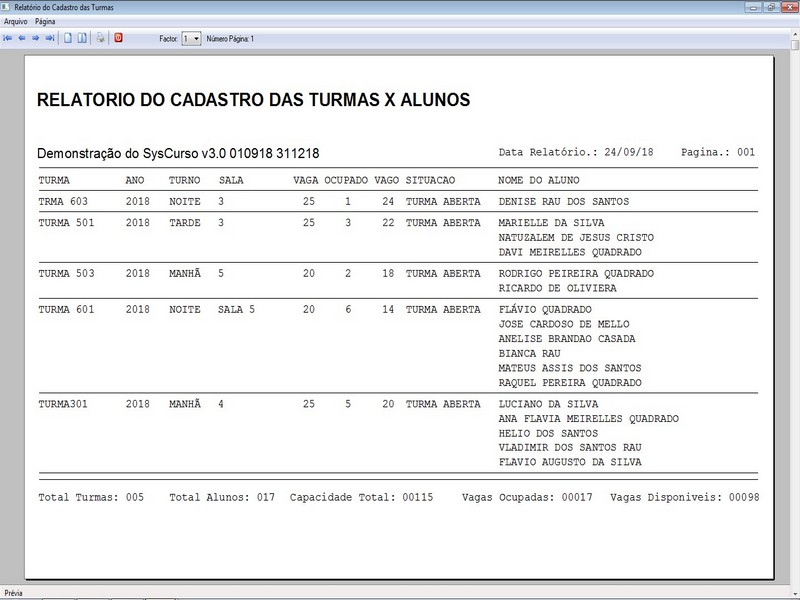Image resolution: width=800 pixels, height=600 pixels.
Task: Click student 'RODRIGO PEIREIRA QUADRADO'
Action: tap(576, 273)
